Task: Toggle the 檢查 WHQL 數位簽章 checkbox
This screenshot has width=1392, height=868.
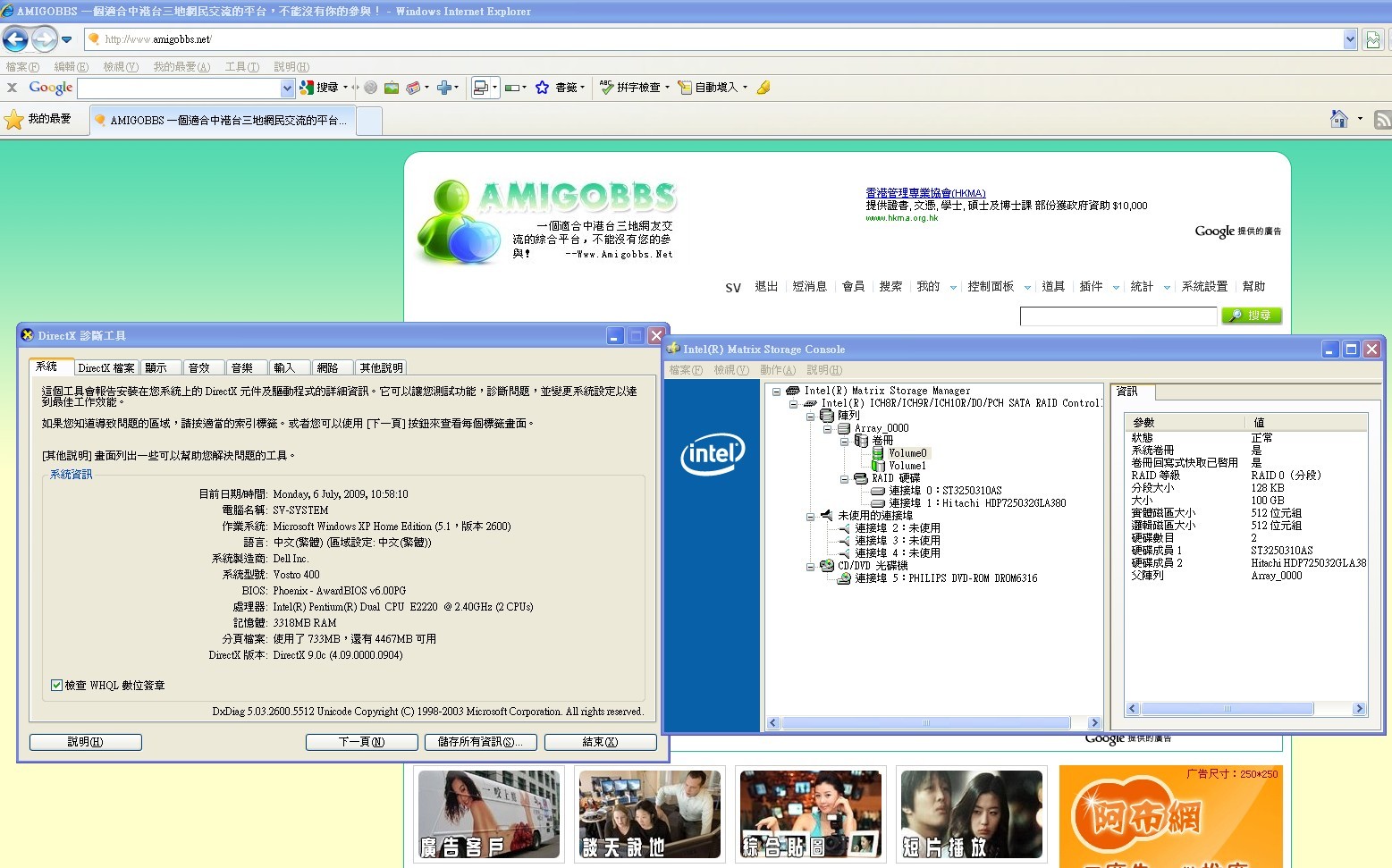Action: coord(56,686)
